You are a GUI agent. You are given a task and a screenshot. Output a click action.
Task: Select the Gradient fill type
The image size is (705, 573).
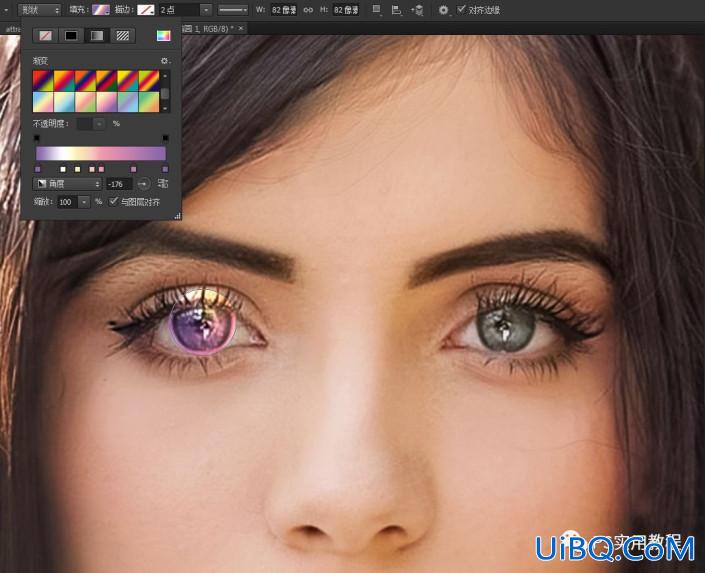click(97, 36)
